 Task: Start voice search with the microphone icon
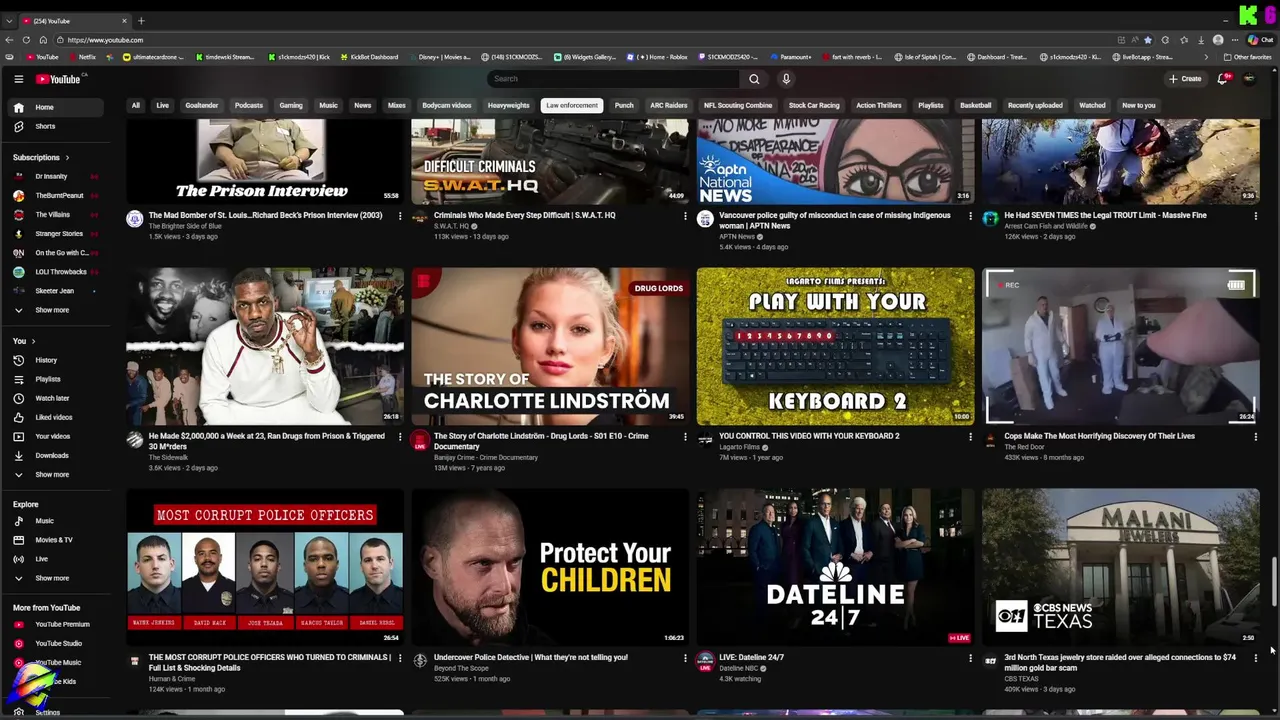tap(786, 79)
